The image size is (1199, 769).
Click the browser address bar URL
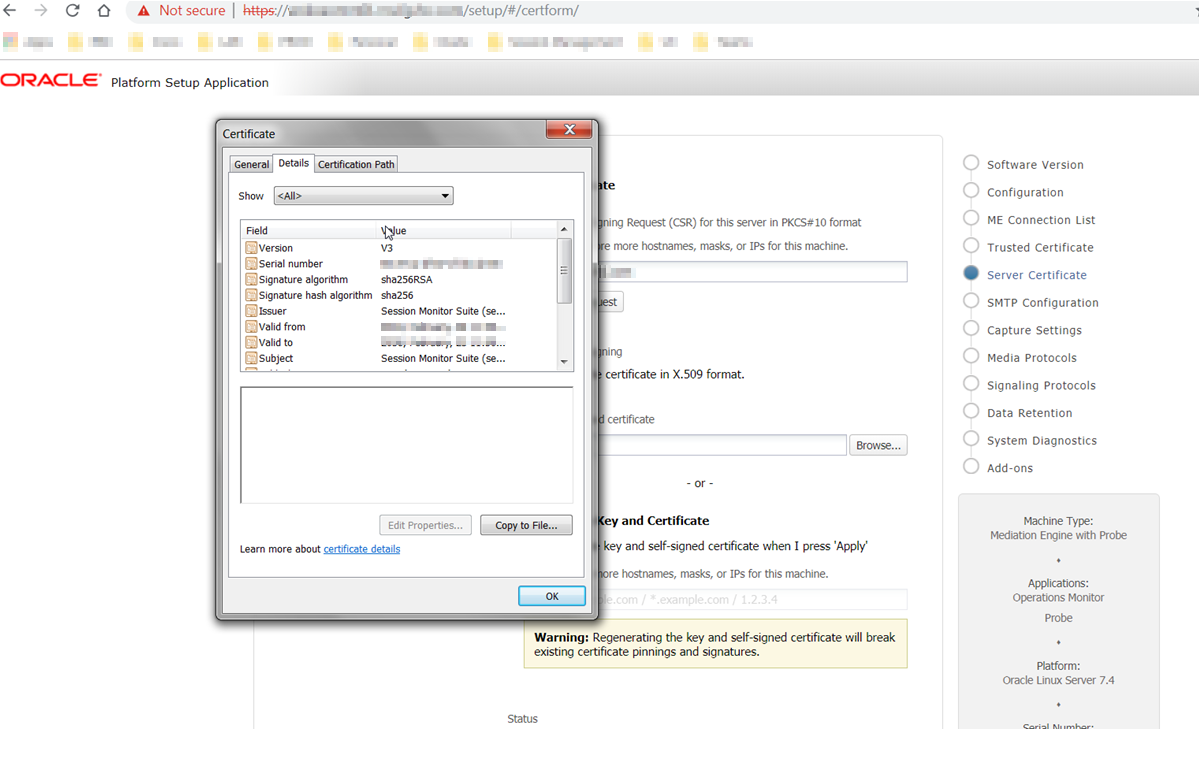[411, 11]
